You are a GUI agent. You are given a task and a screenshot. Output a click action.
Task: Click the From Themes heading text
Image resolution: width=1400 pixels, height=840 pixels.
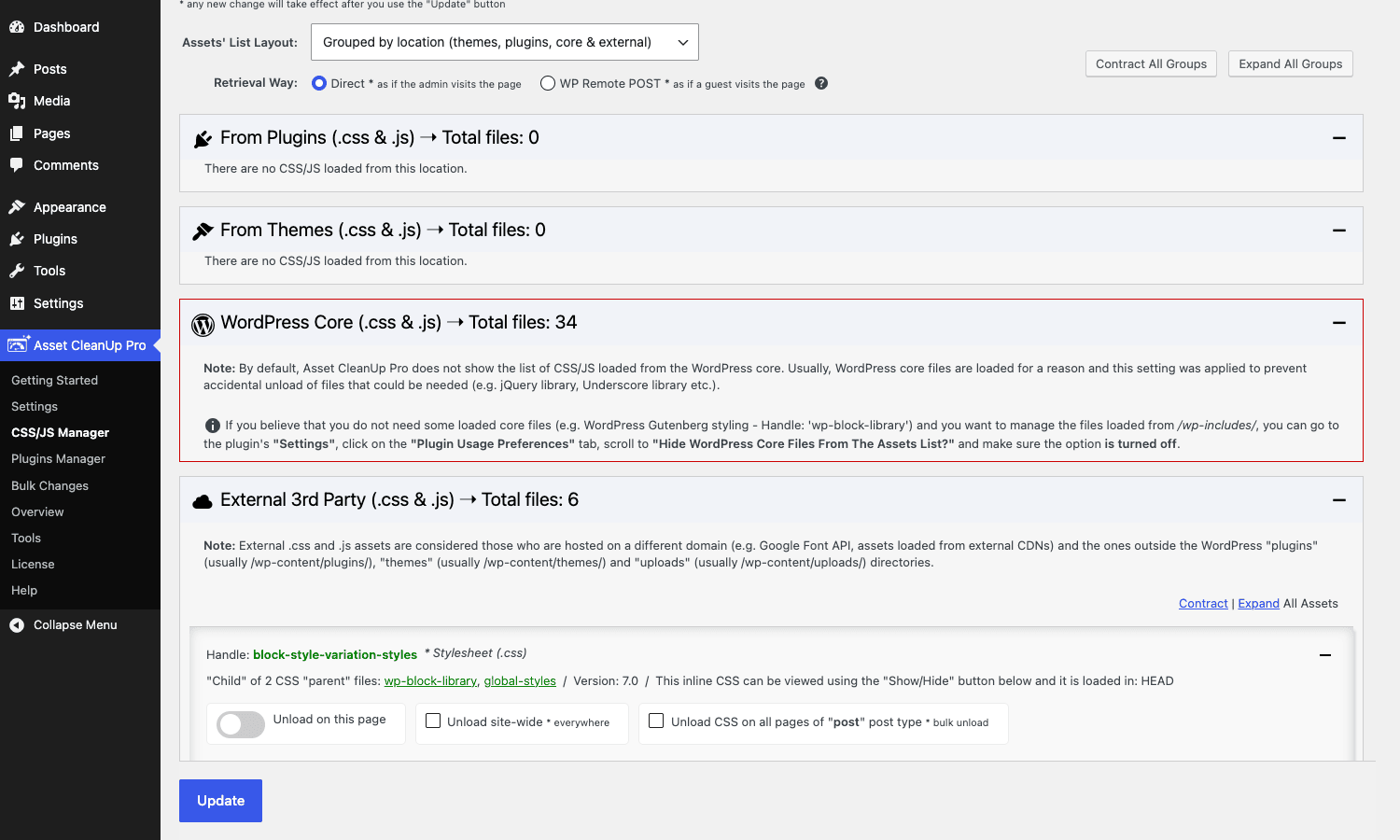[x=383, y=230]
